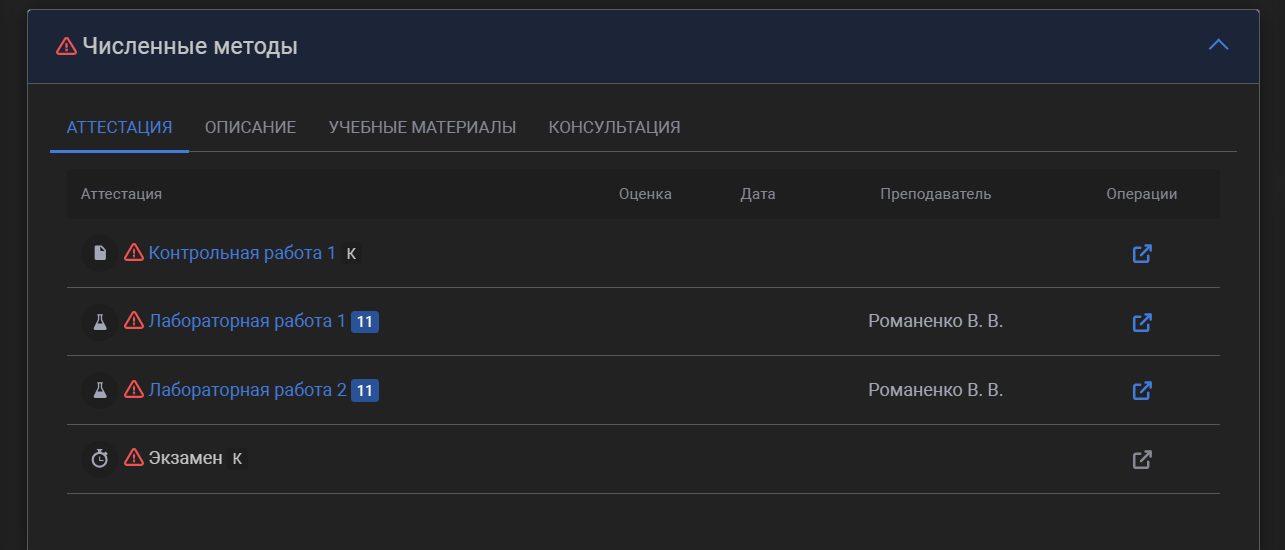
Task: Click the warning icon next to Численные методы
Action: coord(66,46)
